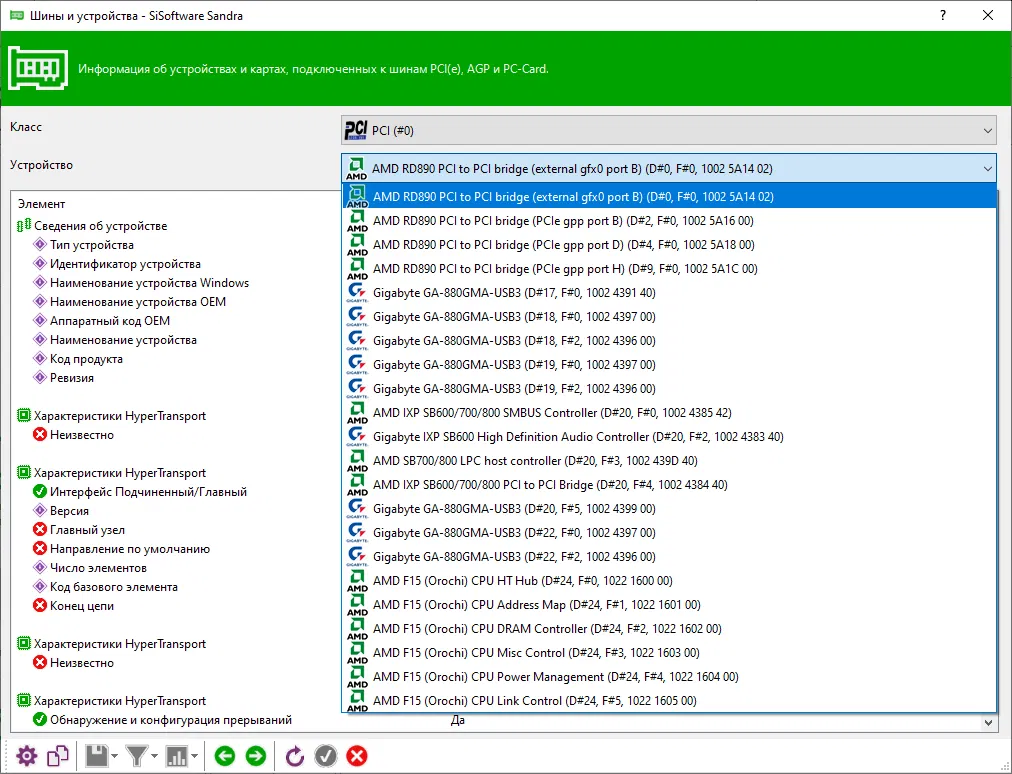Select Gigabyte GA-880GMA-USB3 D#17 F#0 entry
The height and width of the screenshot is (774, 1012).
[x=669, y=292]
